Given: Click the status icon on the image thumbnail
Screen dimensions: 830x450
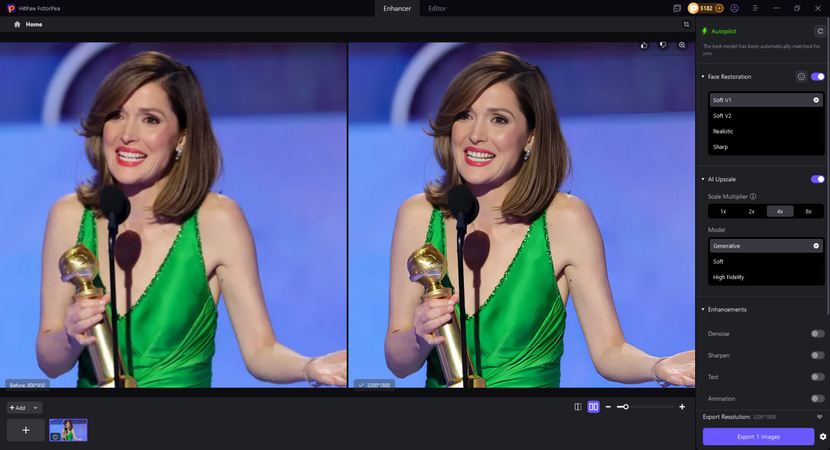Looking at the screenshot, I should click(56, 437).
